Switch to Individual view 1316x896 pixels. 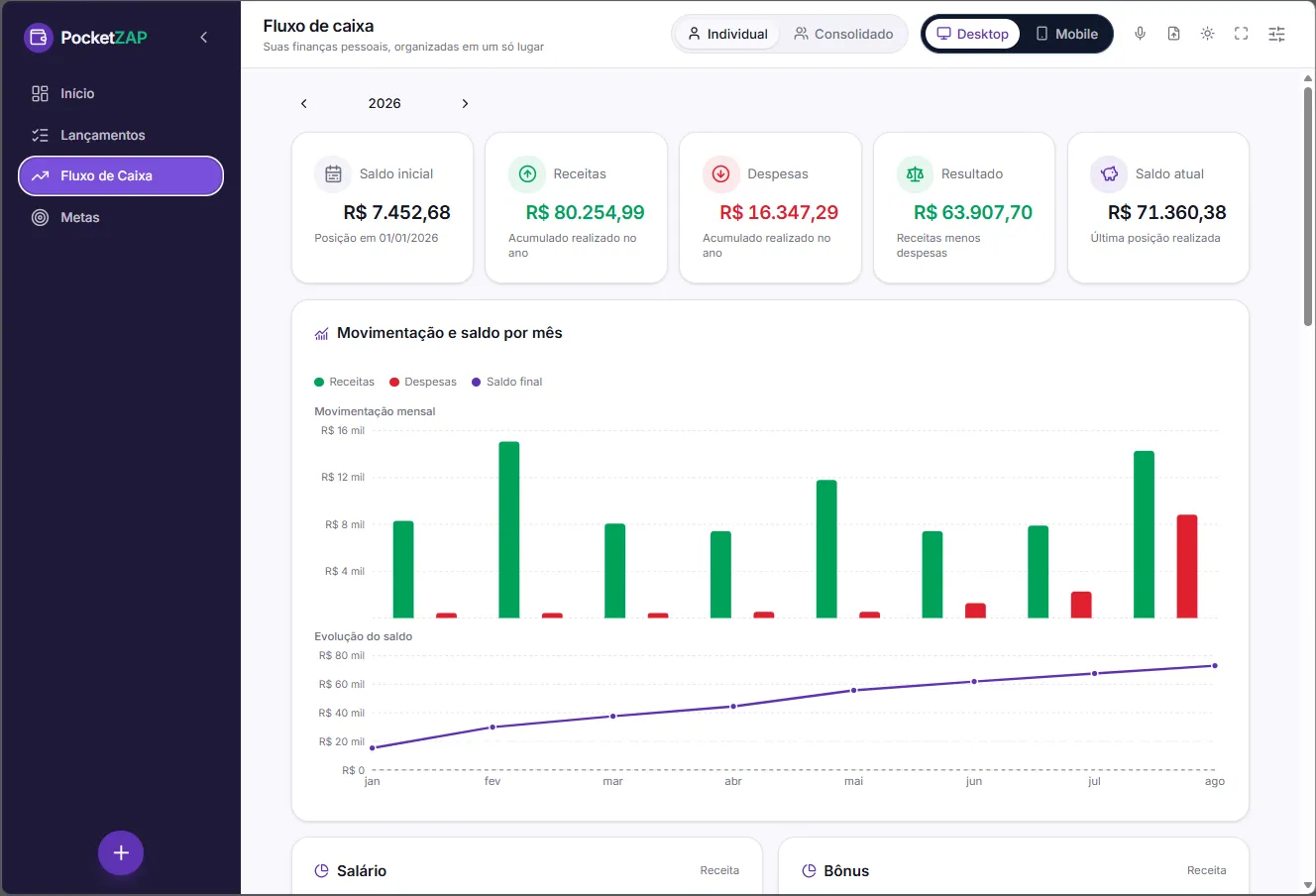[727, 34]
